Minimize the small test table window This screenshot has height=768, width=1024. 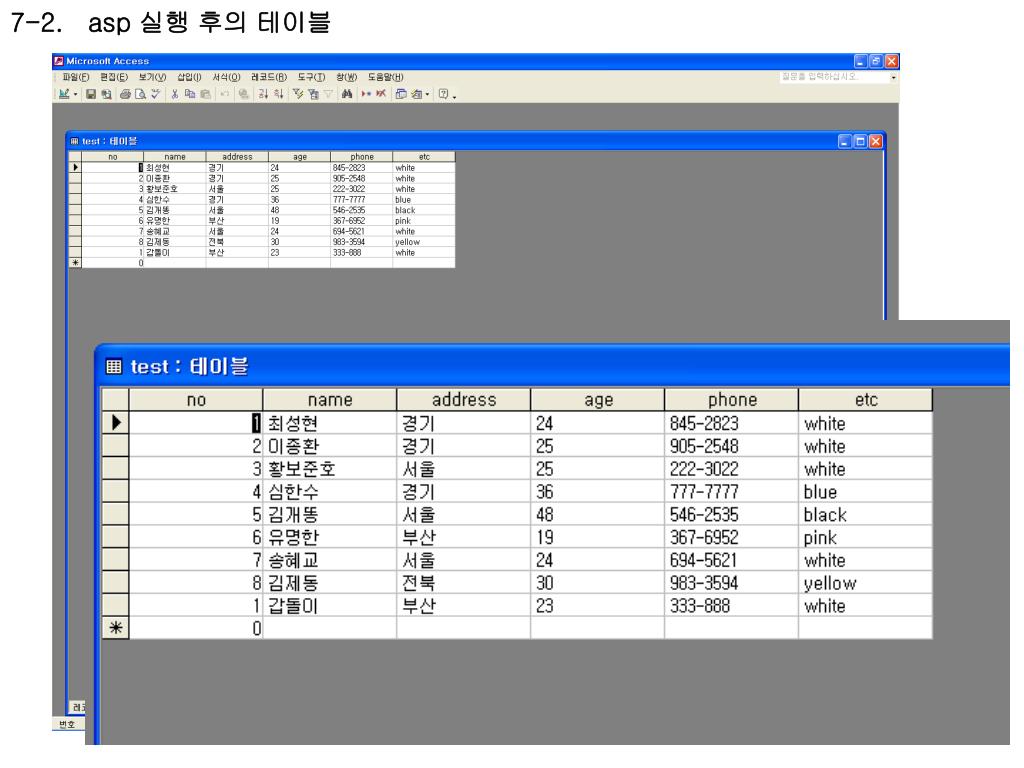845,141
